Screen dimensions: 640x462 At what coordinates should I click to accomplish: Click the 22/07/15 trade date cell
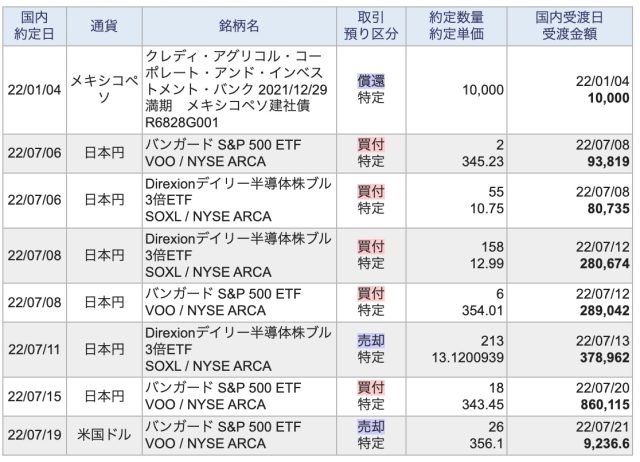point(33,394)
